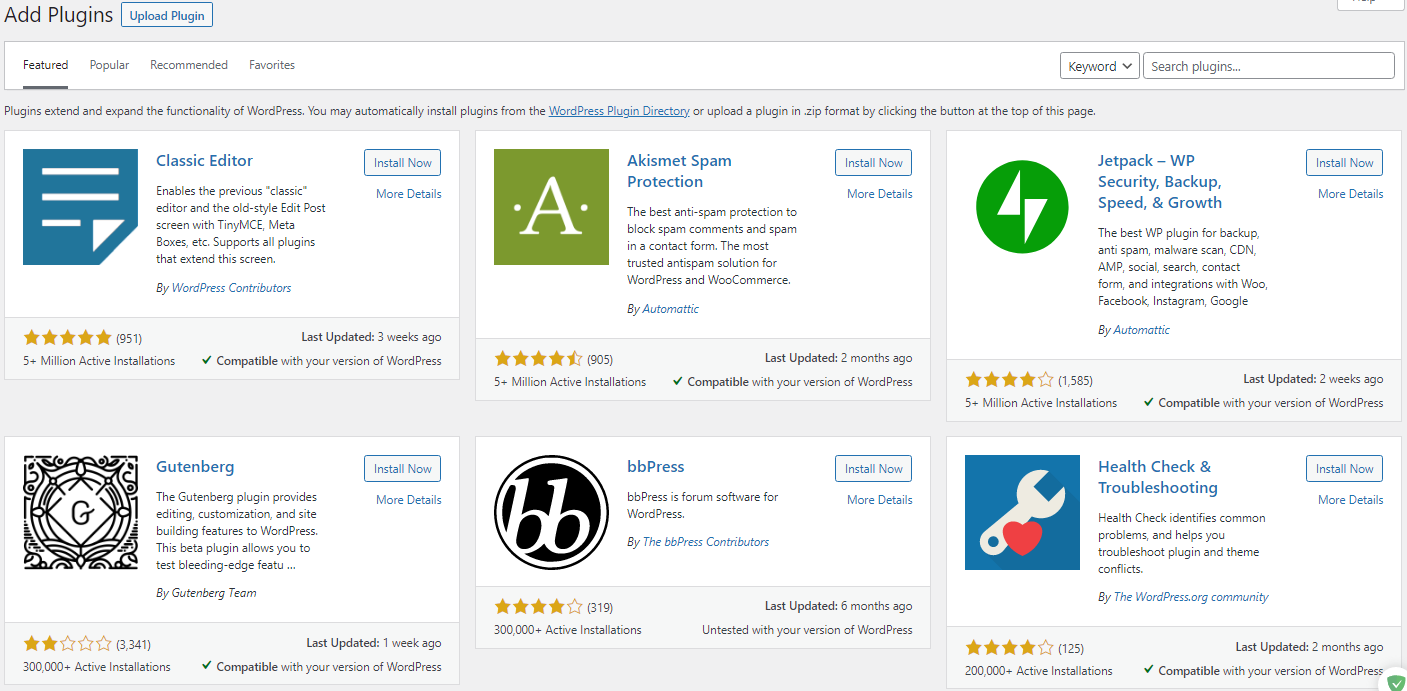
Task: Click the Classic Editor title link
Action: click(205, 161)
